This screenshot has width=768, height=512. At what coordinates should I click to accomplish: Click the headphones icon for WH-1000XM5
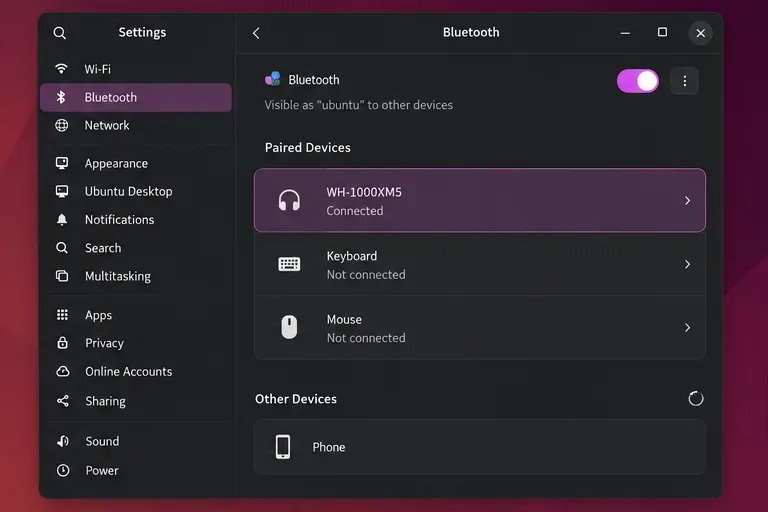(x=289, y=200)
